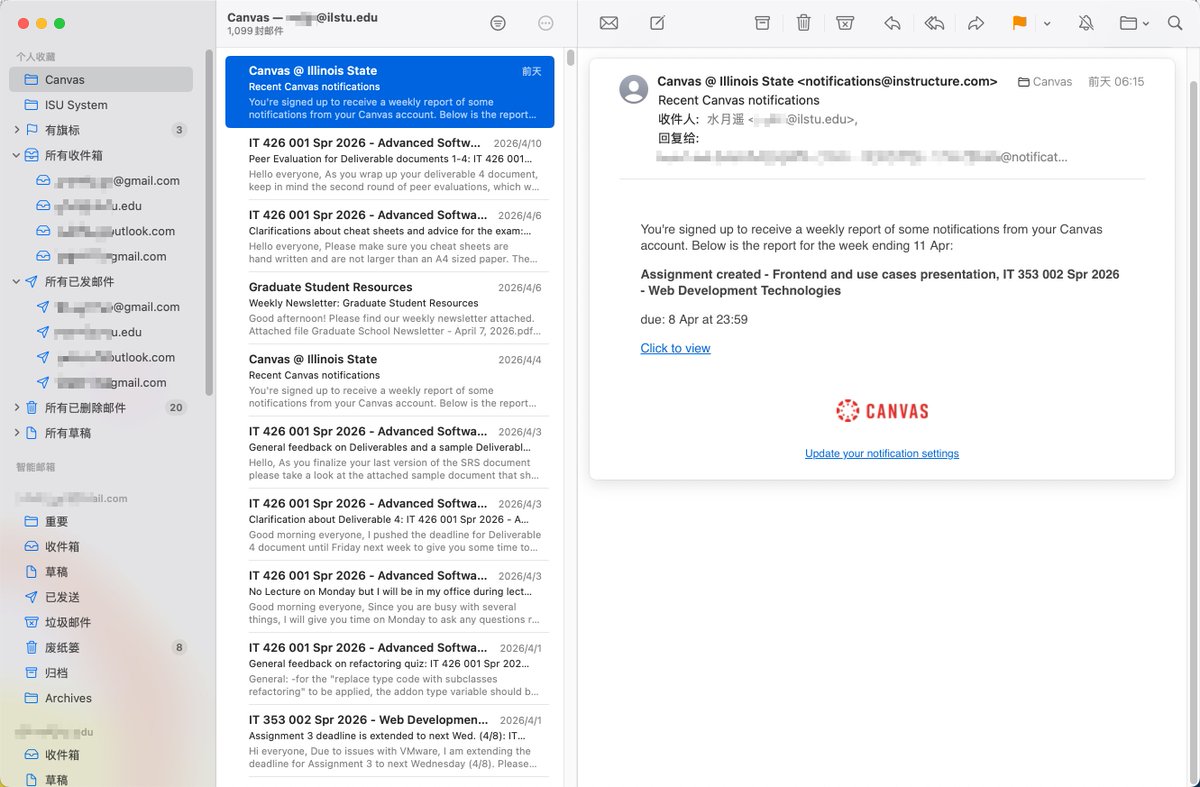1200x787 pixels.
Task: Select the 有旗标 mailbox row
Action: coord(101,130)
